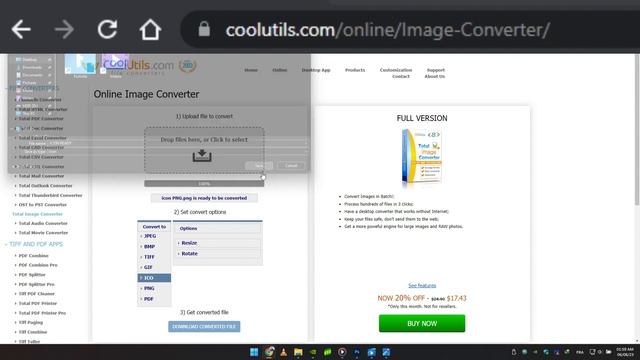Open Total Outlook Converter sidebar link

45,186
